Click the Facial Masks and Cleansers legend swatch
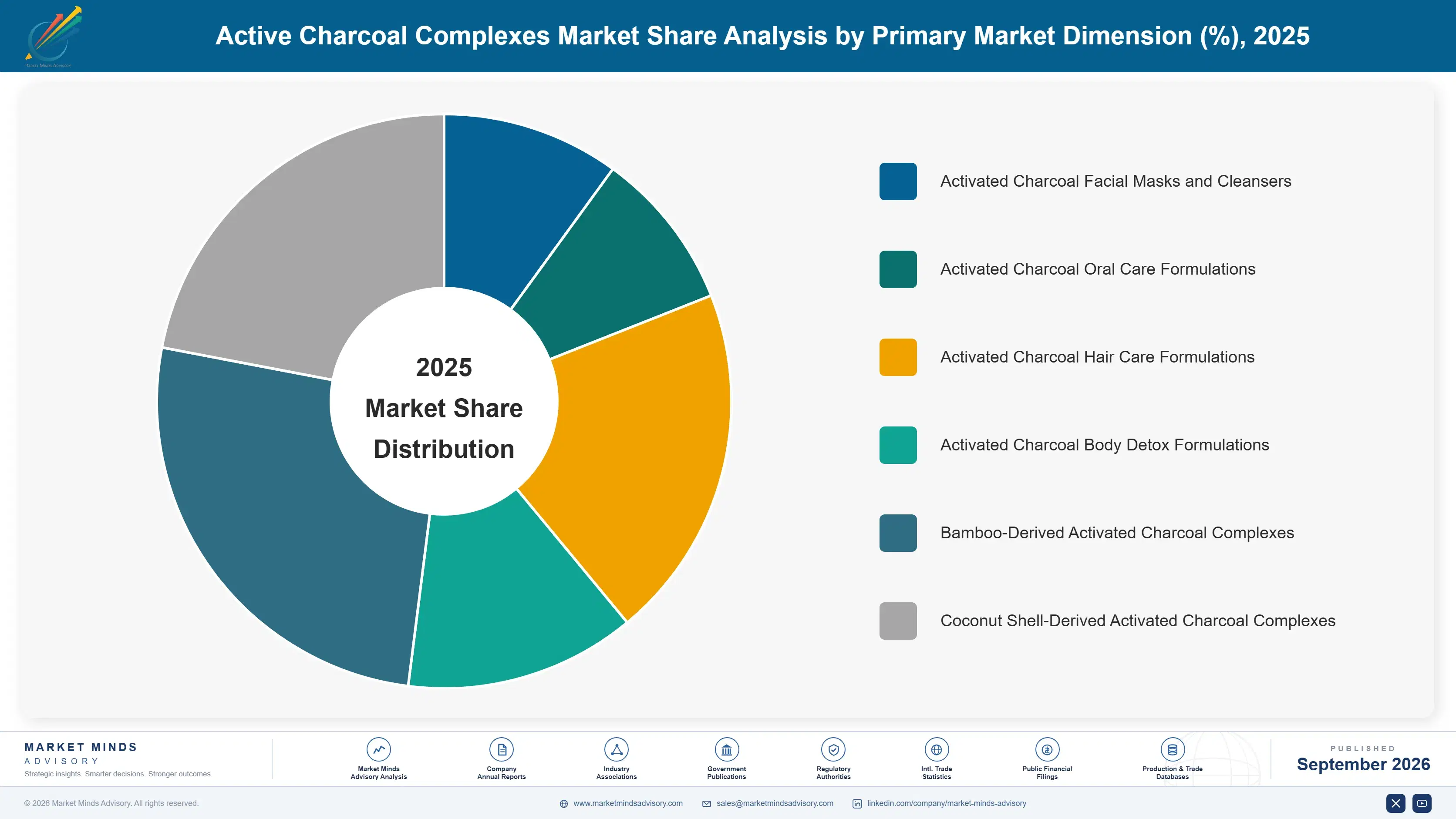This screenshot has height=819, width=1456. pyautogui.click(x=897, y=181)
